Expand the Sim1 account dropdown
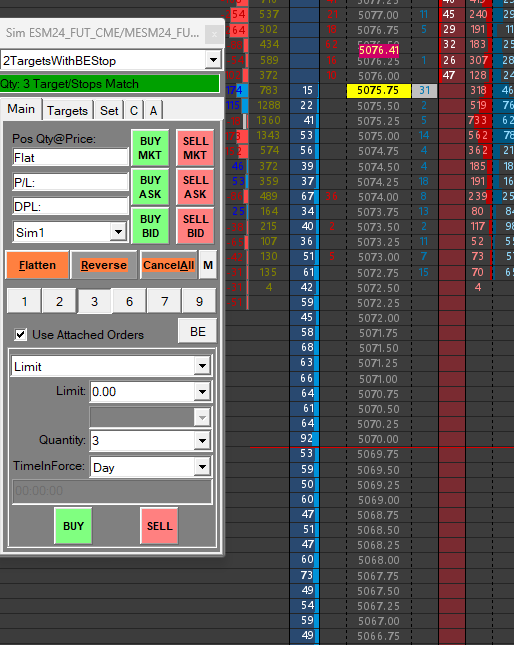This screenshot has width=514, height=645. coord(118,232)
